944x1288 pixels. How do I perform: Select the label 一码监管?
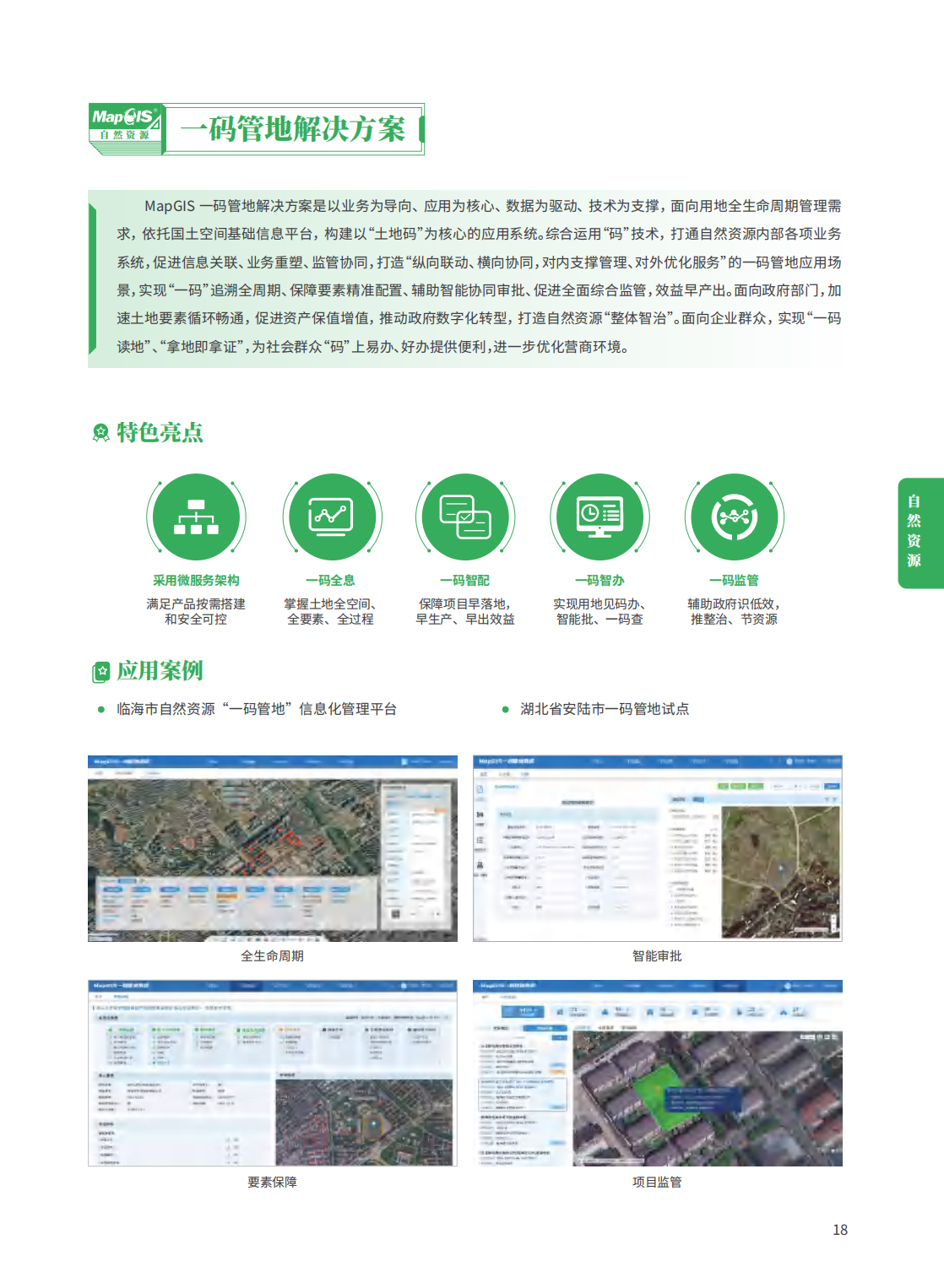(x=735, y=581)
